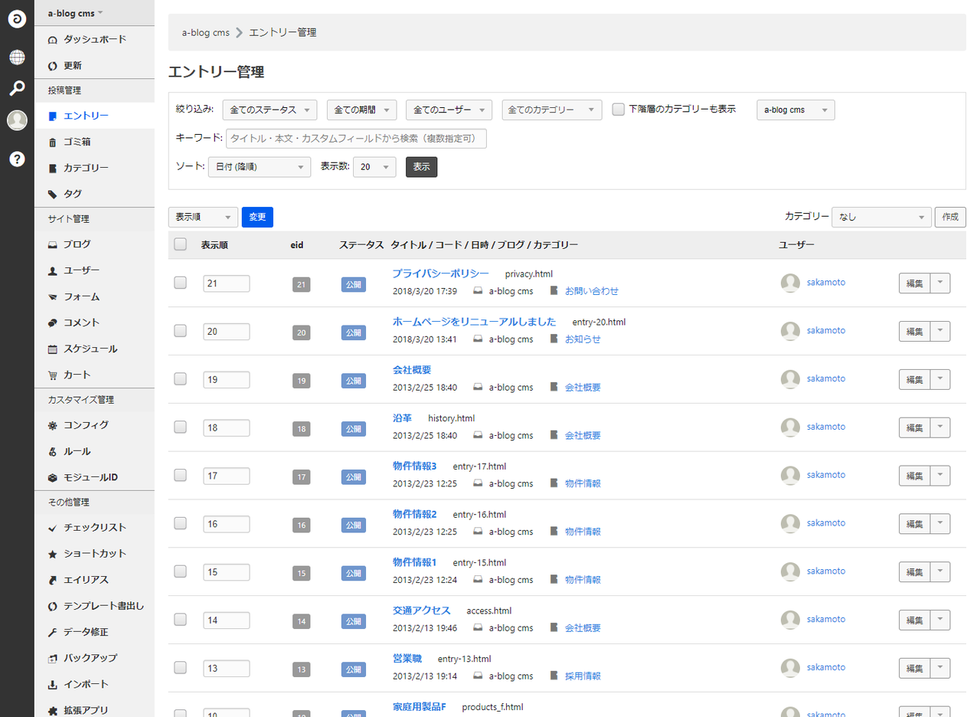Image resolution: width=980 pixels, height=717 pixels.
Task: Check the select-all checkbox in table header
Action: pos(180,244)
